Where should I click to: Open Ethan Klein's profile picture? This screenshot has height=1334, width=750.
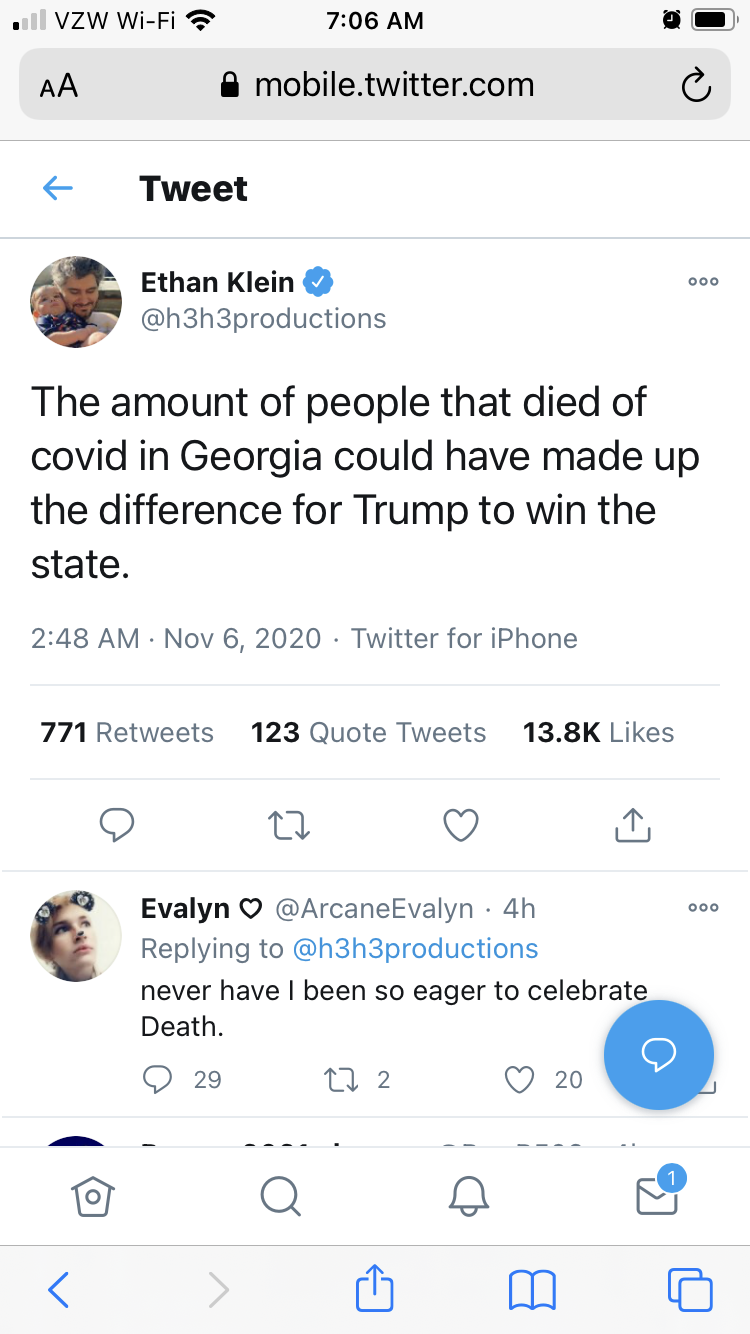tap(76, 301)
